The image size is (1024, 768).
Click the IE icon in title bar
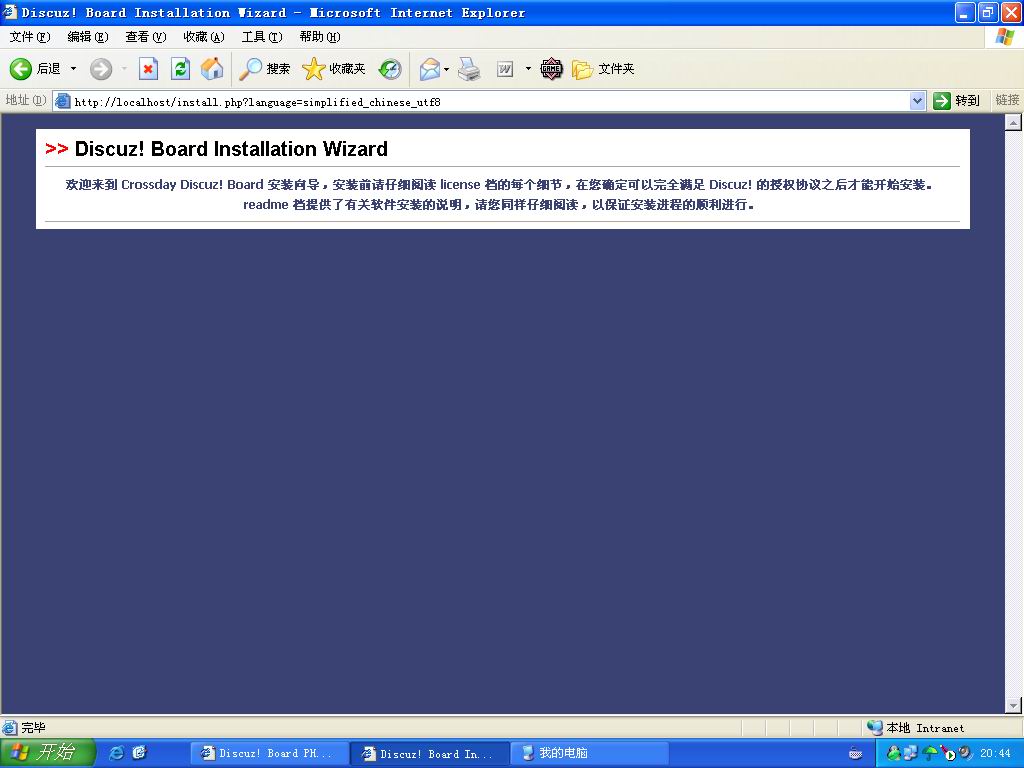9,12
